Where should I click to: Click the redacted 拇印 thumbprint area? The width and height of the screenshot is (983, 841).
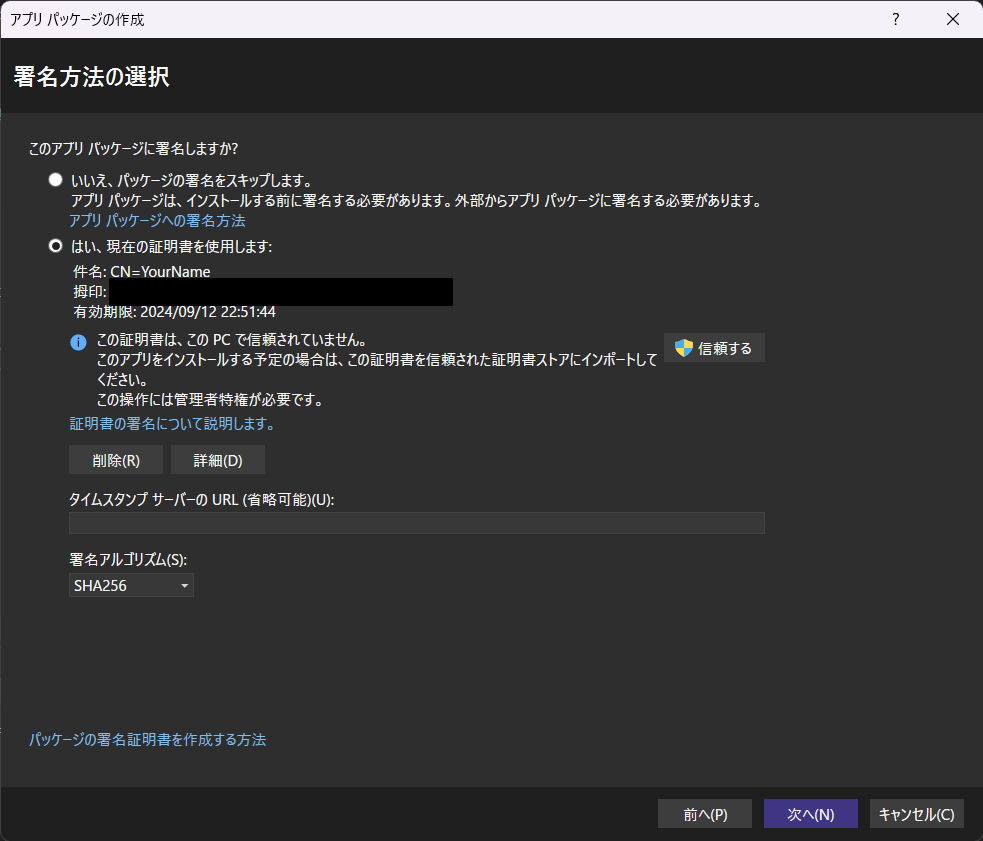tap(280, 291)
